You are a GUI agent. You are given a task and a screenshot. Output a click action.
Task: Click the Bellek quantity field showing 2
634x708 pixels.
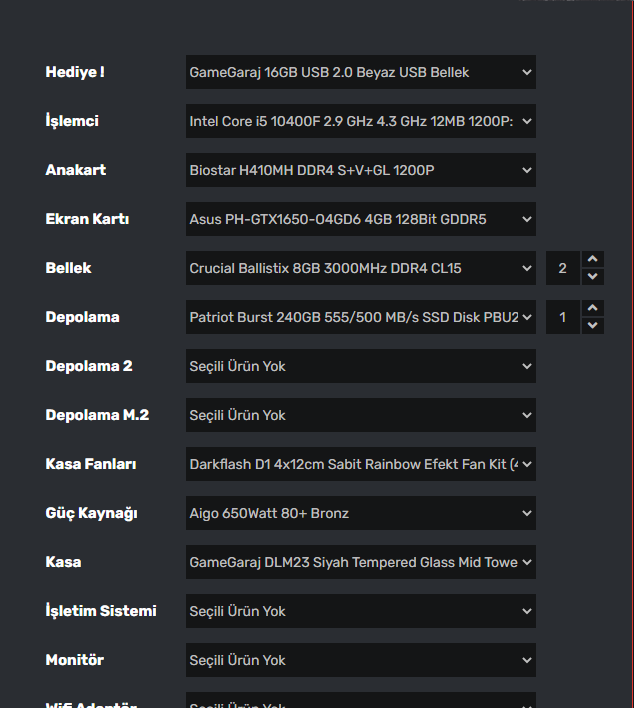[x=563, y=268]
